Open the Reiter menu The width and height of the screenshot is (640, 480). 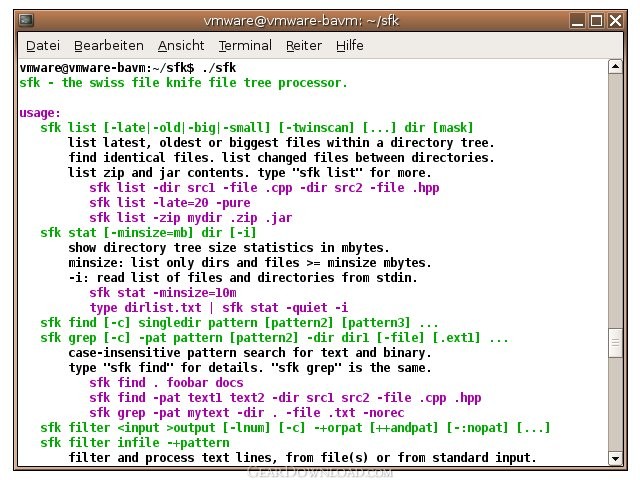[x=304, y=45]
